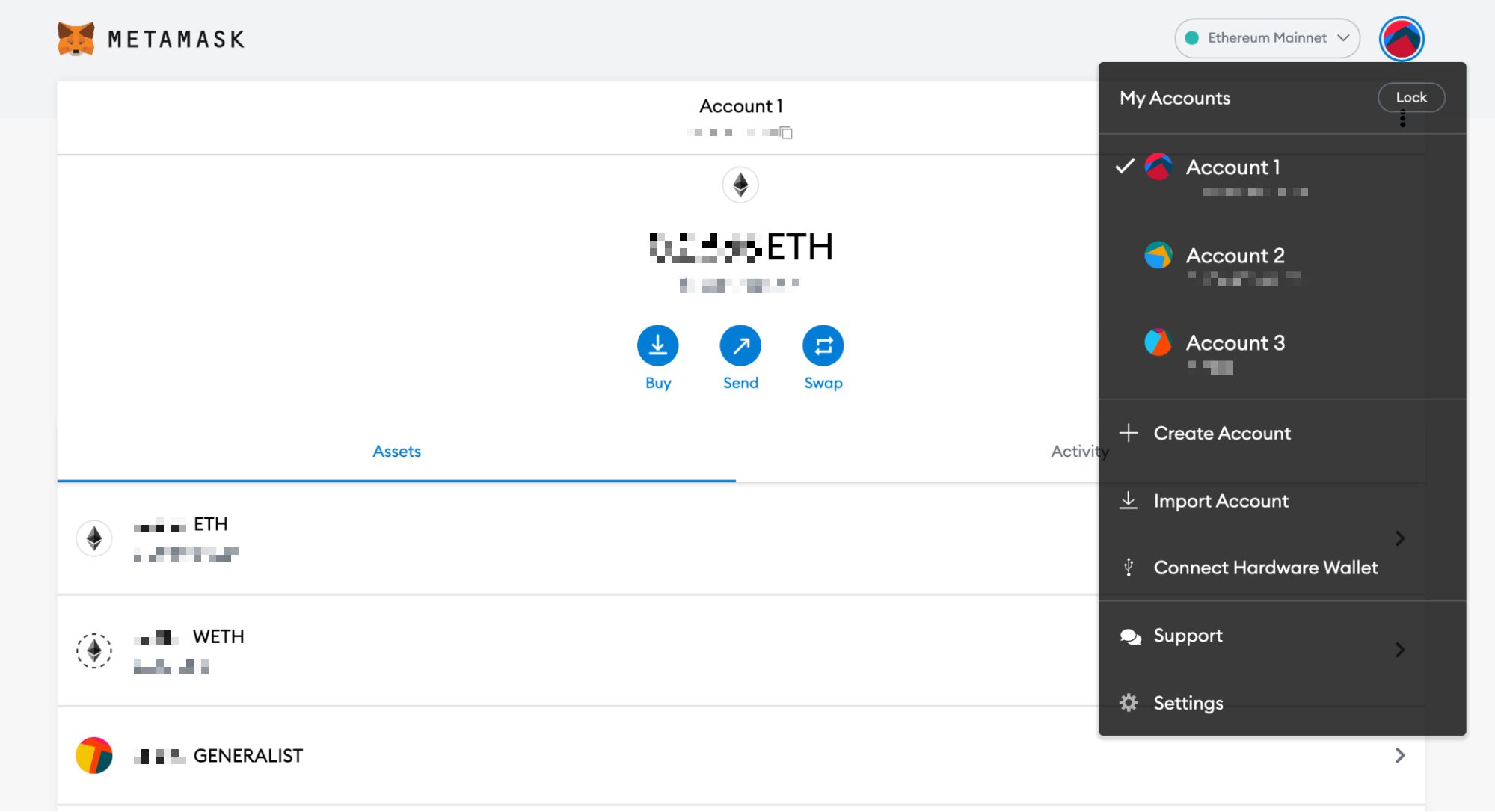This screenshot has height=812, width=1495.
Task: Click Create Account option
Action: [1221, 434]
